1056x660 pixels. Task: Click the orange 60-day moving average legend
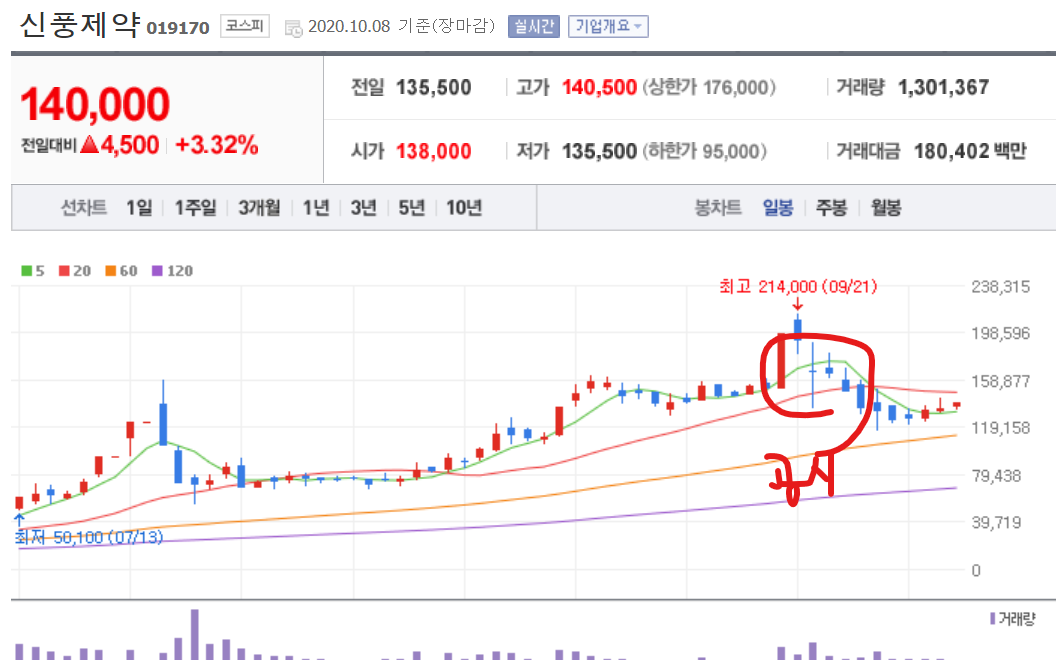click(x=121, y=271)
